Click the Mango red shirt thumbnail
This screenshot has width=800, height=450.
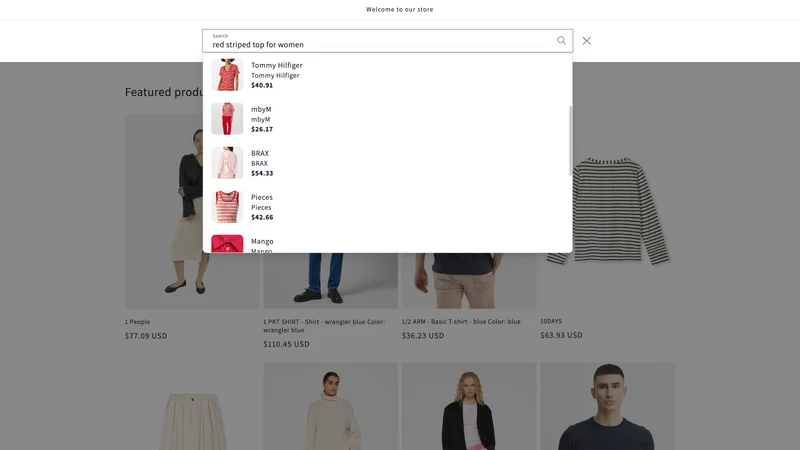point(227,243)
